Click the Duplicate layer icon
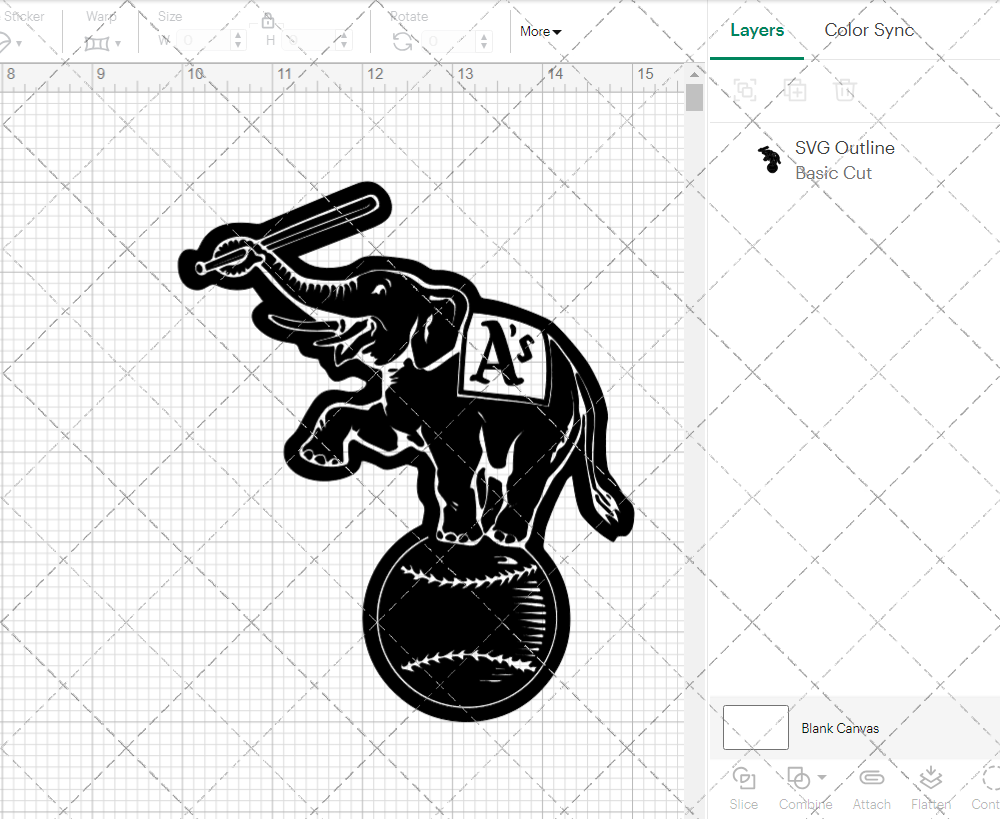The width and height of the screenshot is (1000, 819). click(795, 90)
